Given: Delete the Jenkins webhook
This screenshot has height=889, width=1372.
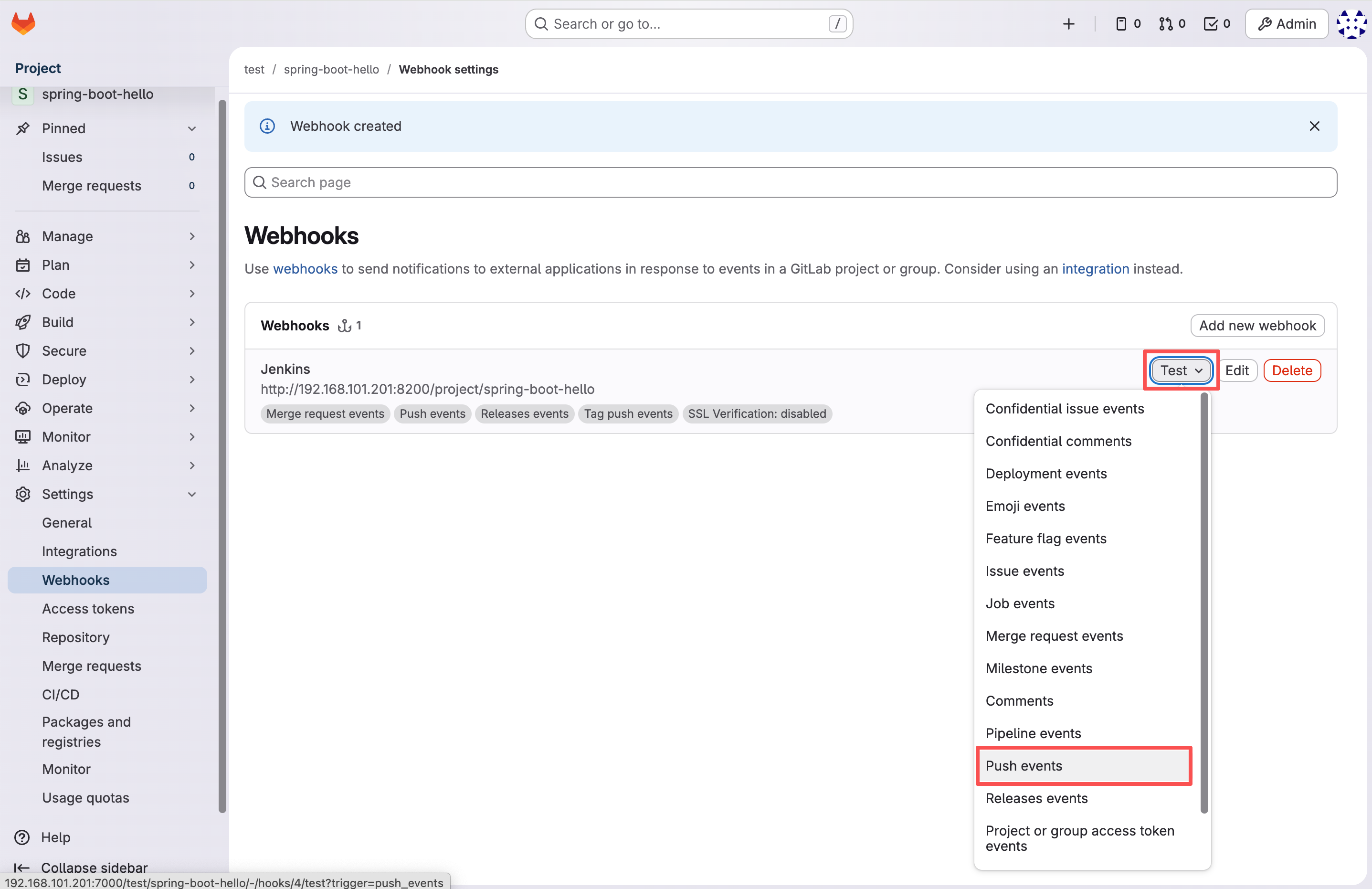Looking at the screenshot, I should (1292, 370).
